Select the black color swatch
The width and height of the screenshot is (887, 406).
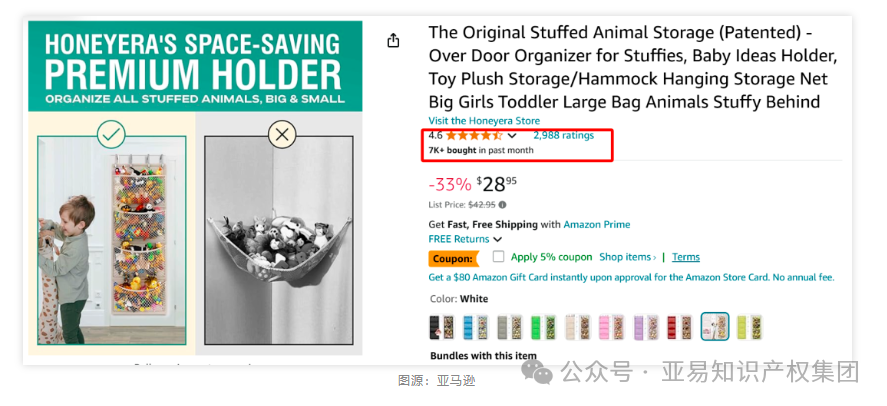point(442,326)
